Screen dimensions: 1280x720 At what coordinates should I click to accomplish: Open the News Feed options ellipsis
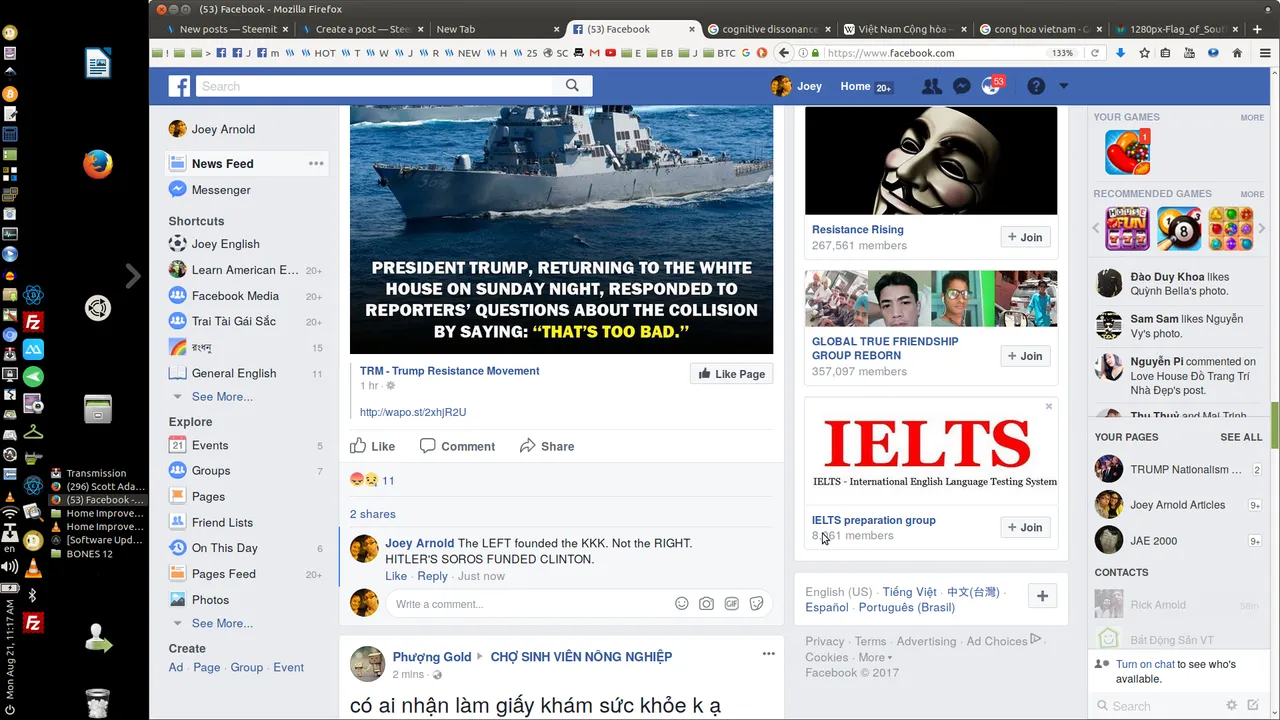pos(316,163)
